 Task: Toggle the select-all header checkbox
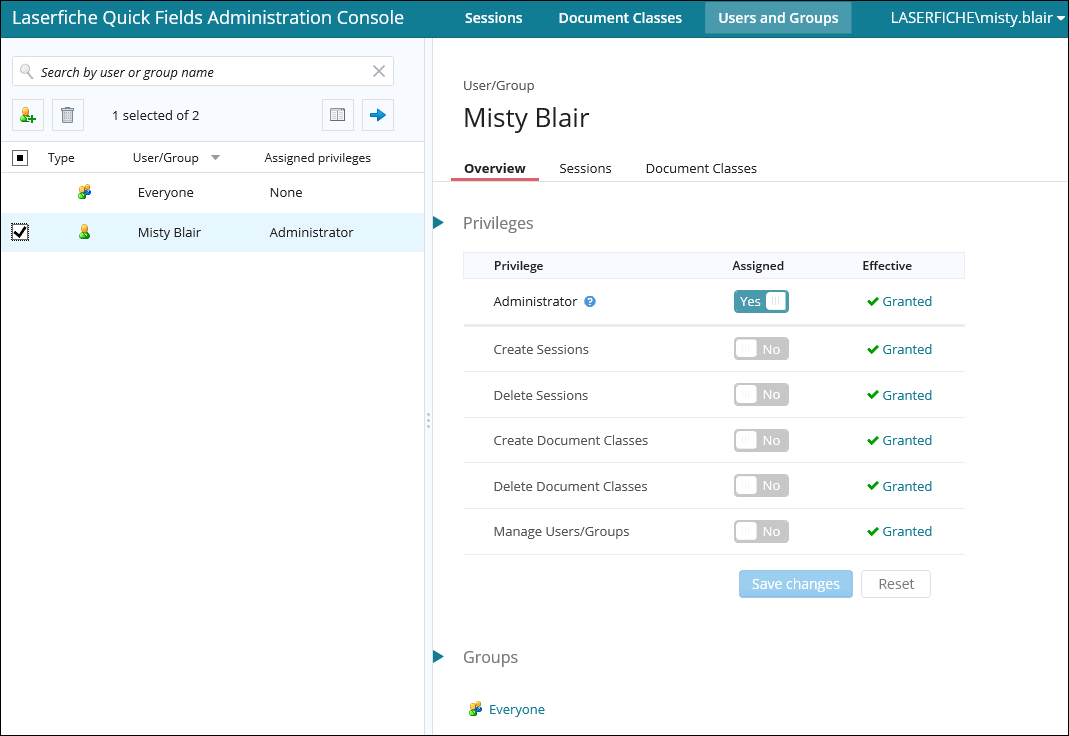(20, 158)
